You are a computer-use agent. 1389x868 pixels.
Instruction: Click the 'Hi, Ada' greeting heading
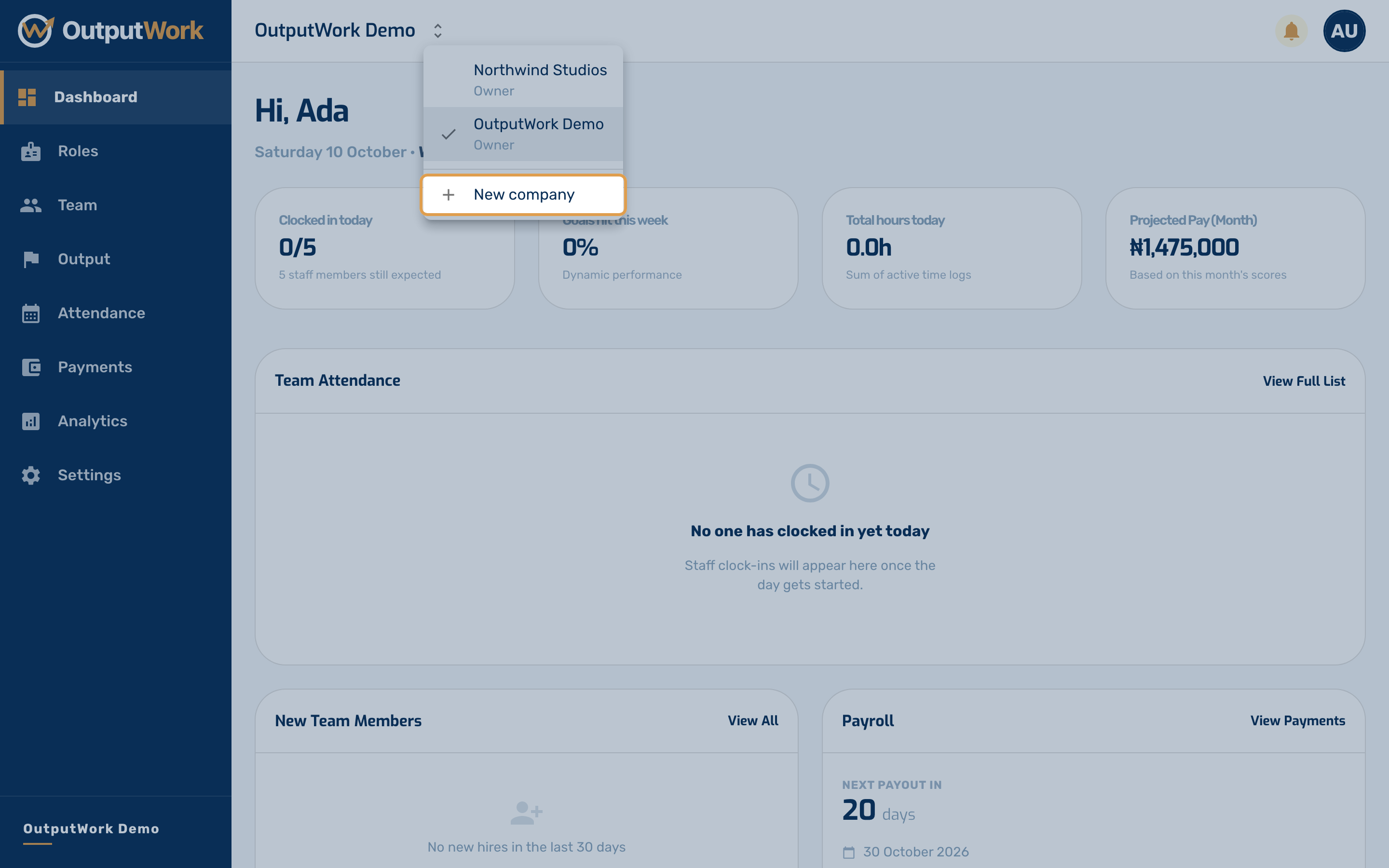click(301, 111)
